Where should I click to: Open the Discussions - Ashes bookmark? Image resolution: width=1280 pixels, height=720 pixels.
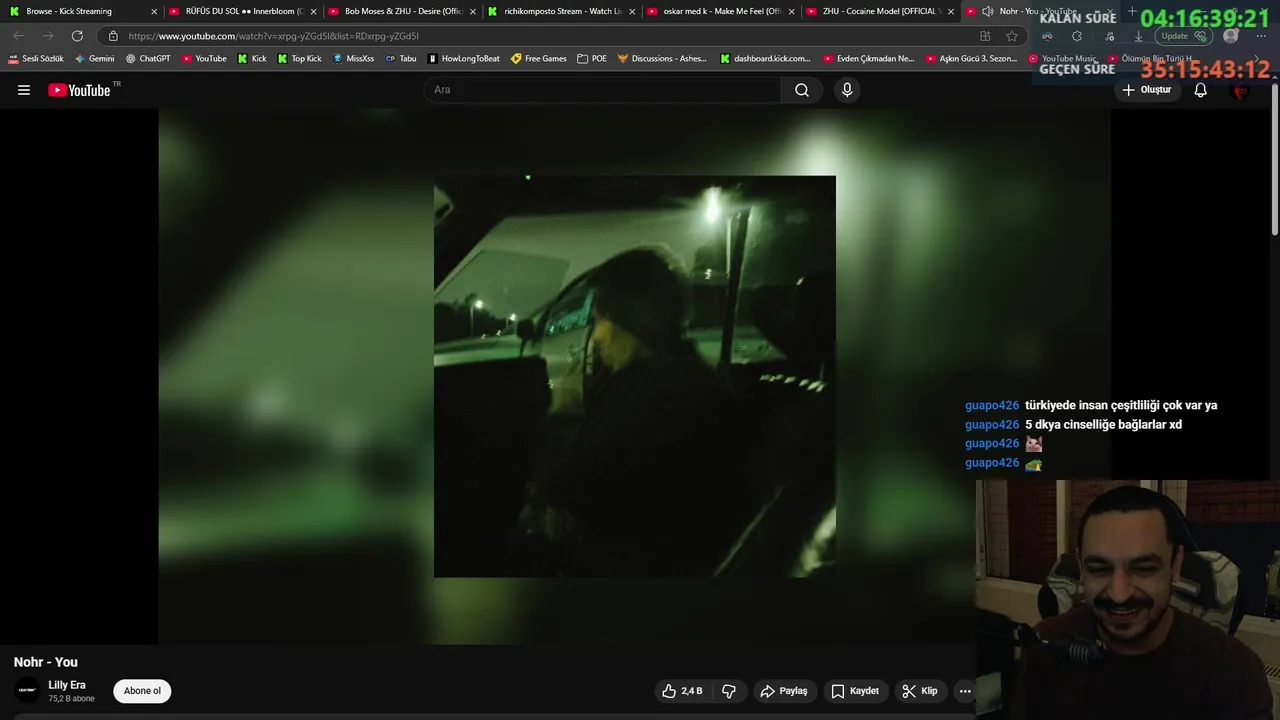[x=662, y=59]
